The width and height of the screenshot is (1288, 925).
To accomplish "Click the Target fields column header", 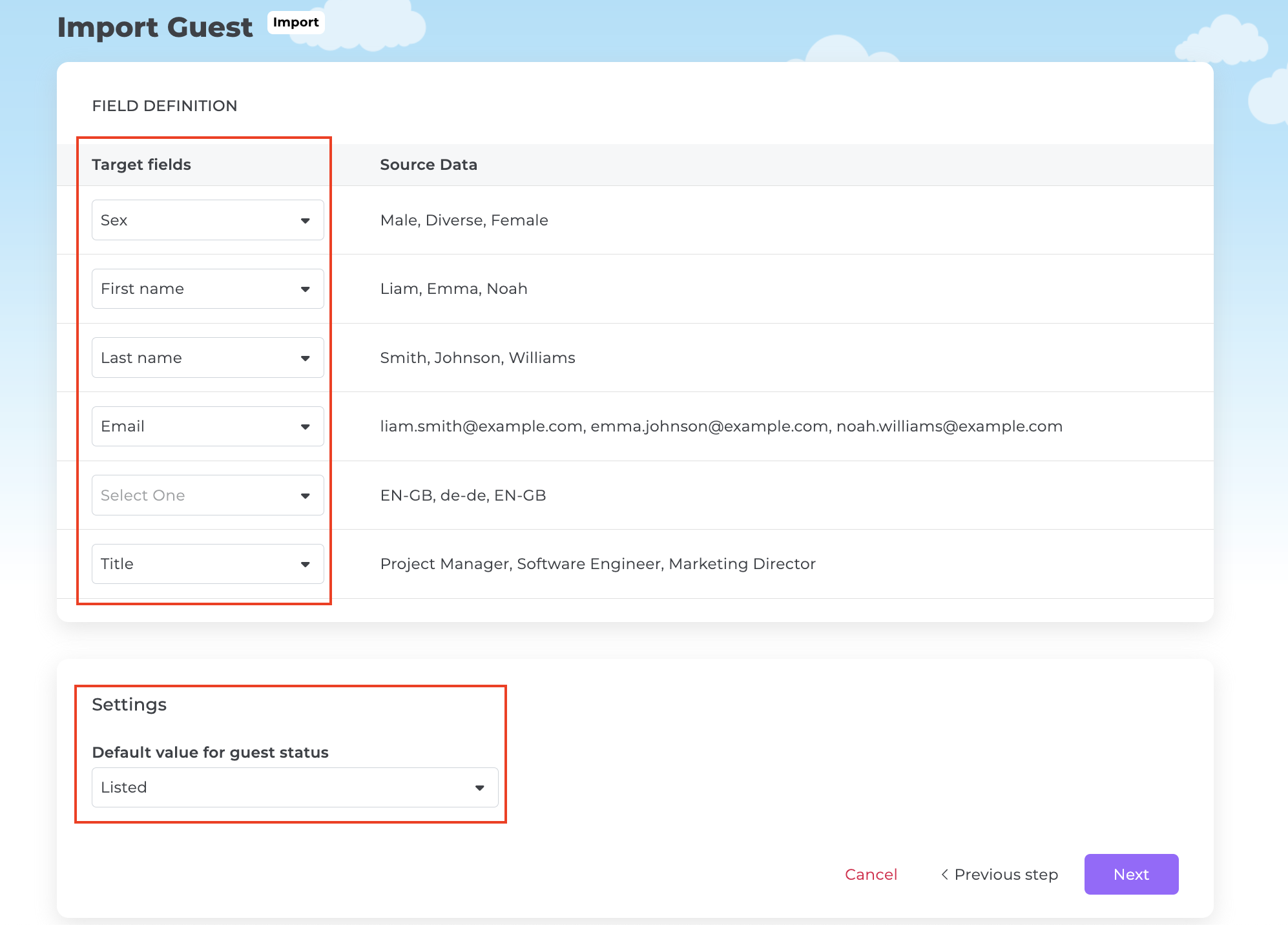I will [x=141, y=165].
